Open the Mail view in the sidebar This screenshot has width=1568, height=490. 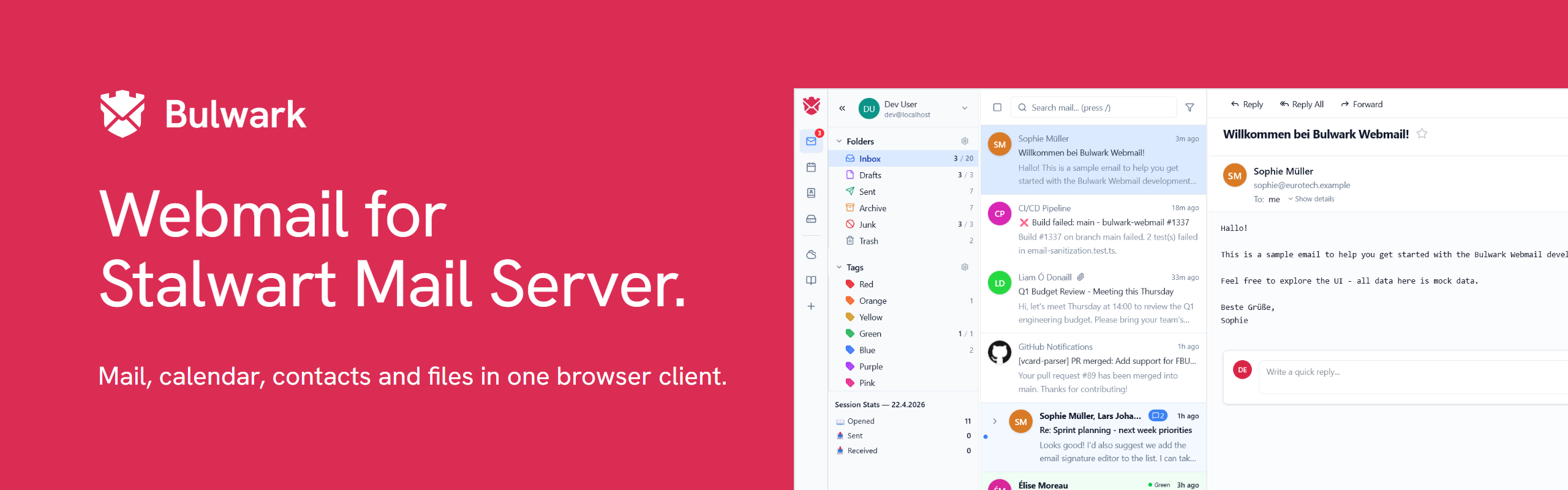[x=811, y=141]
